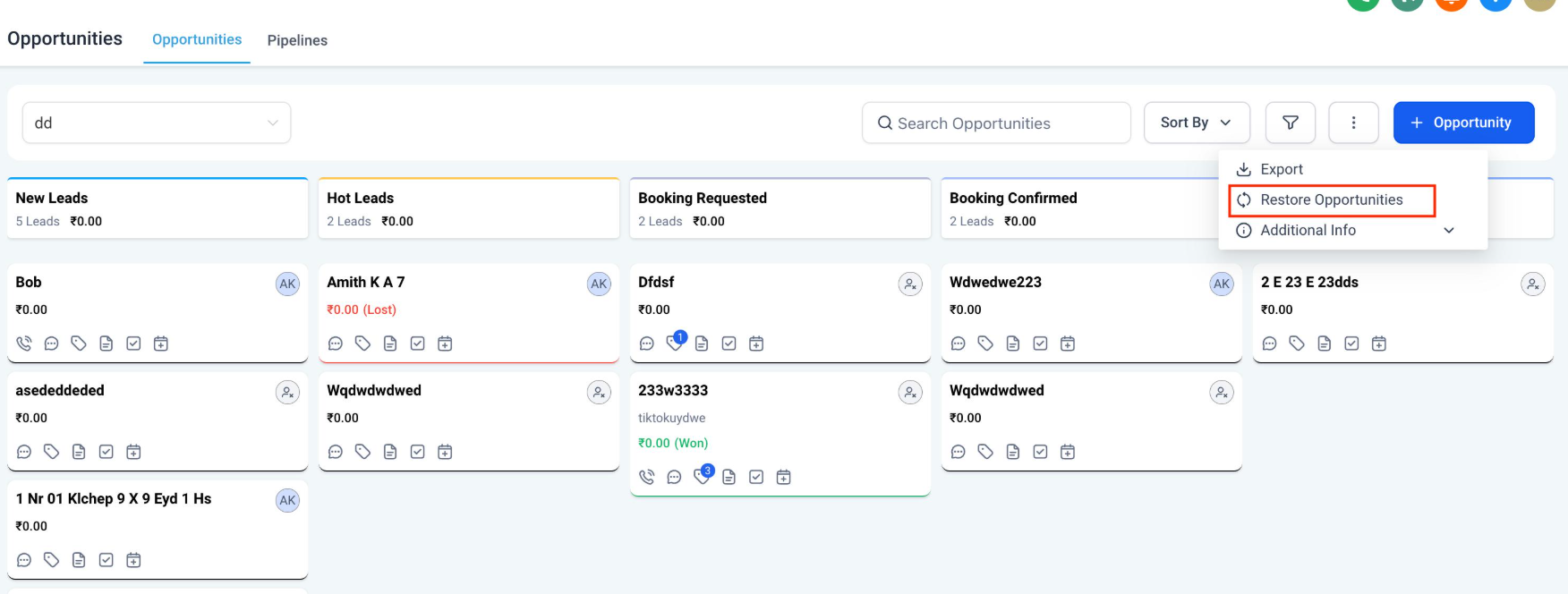The height and width of the screenshot is (594, 1568).
Task: Click the tiktokuydwe subtitle text
Action: (671, 418)
